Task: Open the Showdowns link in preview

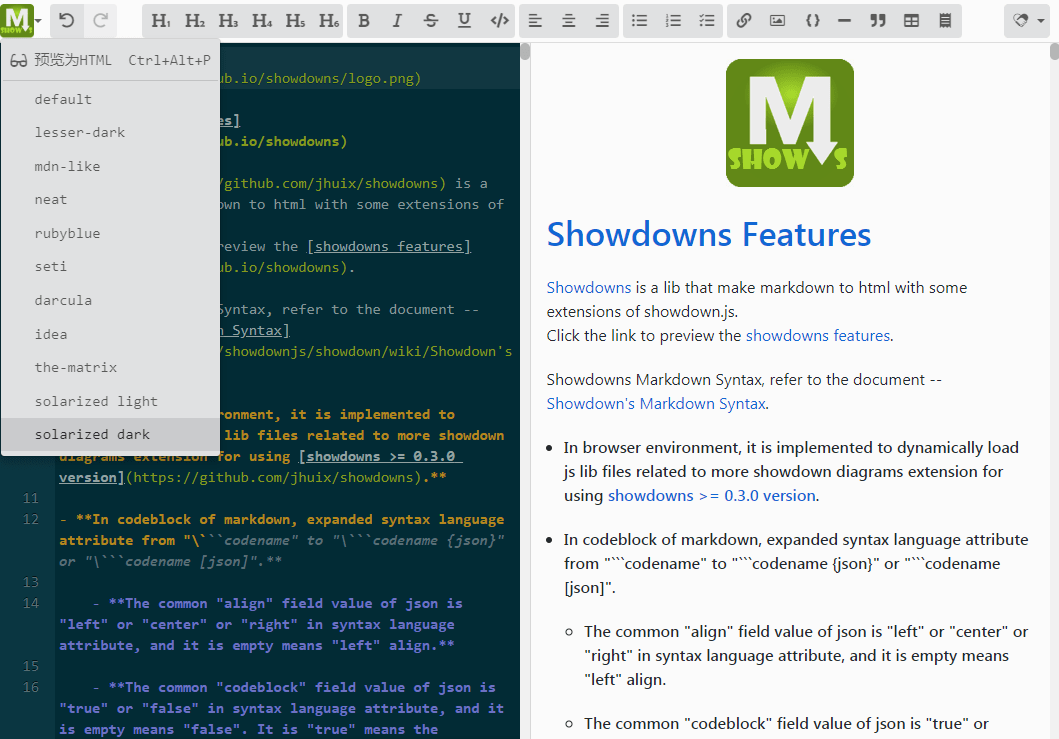Action: tap(588, 288)
